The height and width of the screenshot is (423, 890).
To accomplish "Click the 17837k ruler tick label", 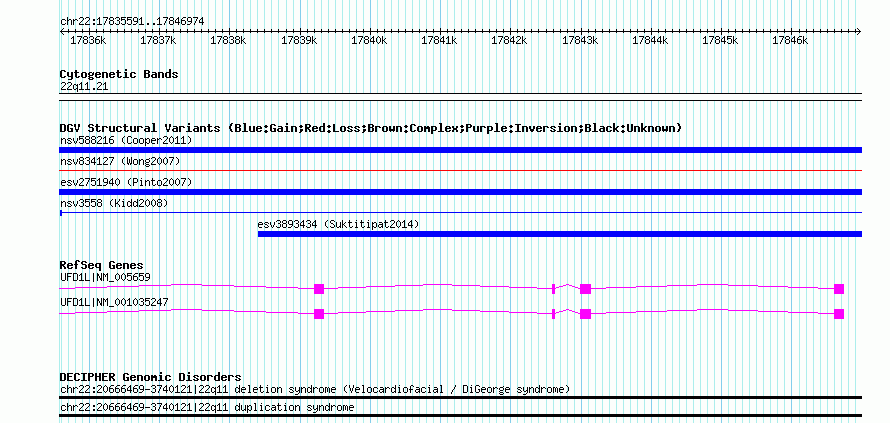I will [158, 40].
